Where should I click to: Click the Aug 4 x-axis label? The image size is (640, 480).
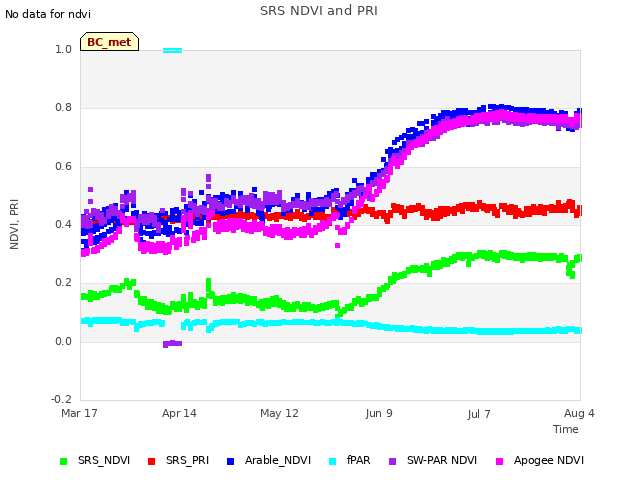point(579,413)
